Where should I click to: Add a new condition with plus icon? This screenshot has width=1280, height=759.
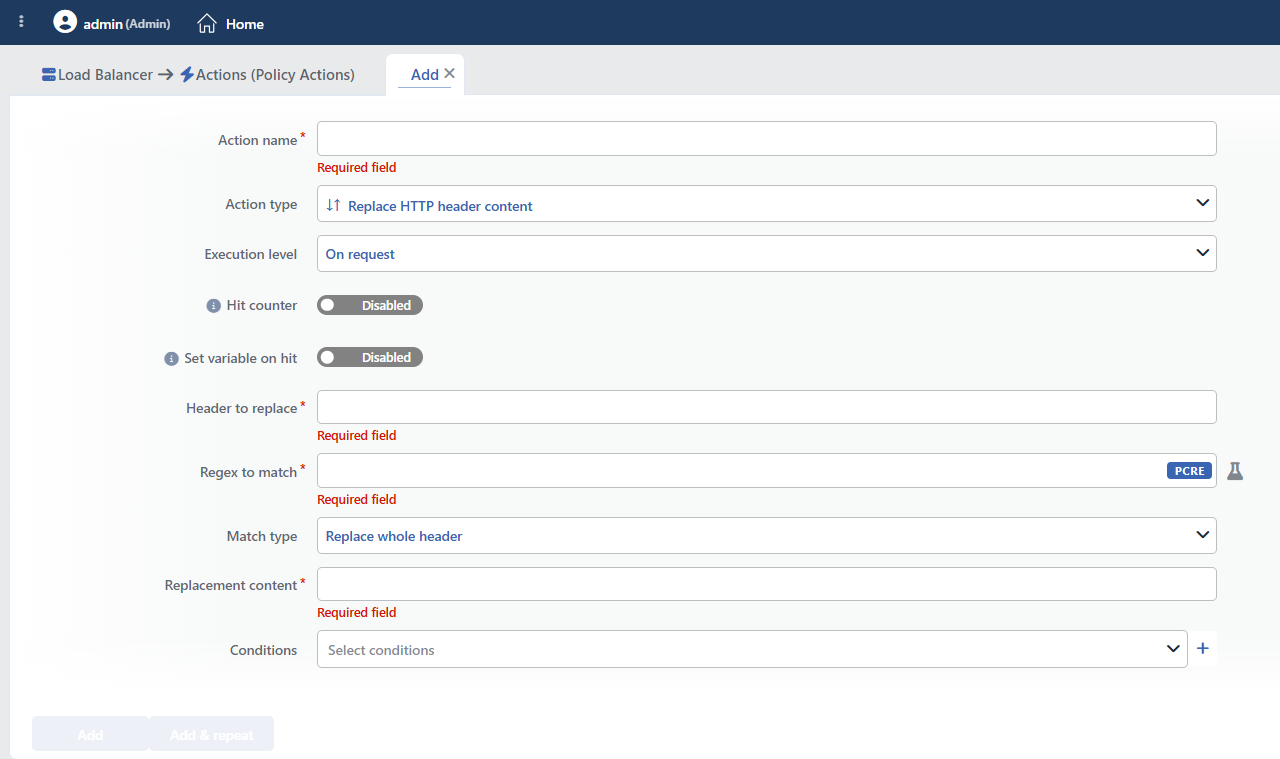1203,649
